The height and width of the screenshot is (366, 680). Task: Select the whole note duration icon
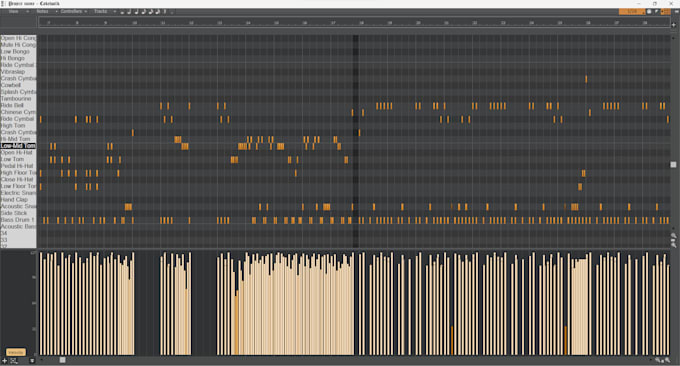(x=122, y=12)
